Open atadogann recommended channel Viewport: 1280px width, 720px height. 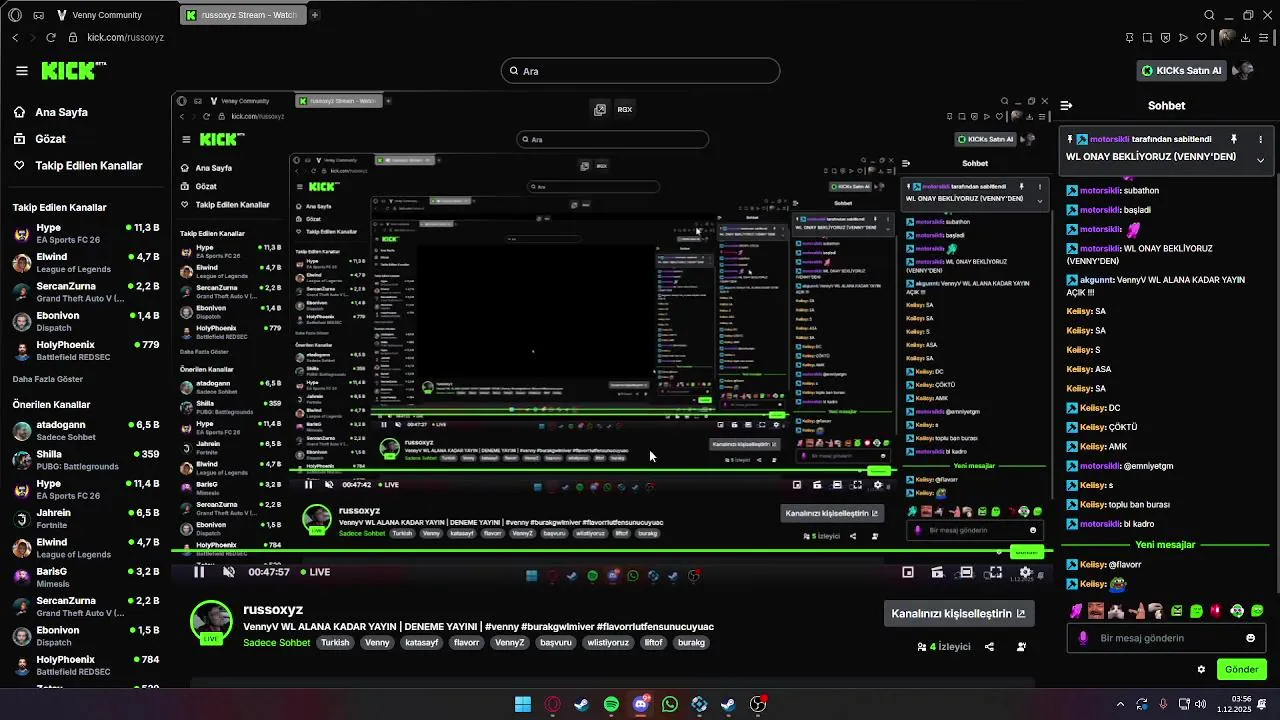tap(85, 430)
